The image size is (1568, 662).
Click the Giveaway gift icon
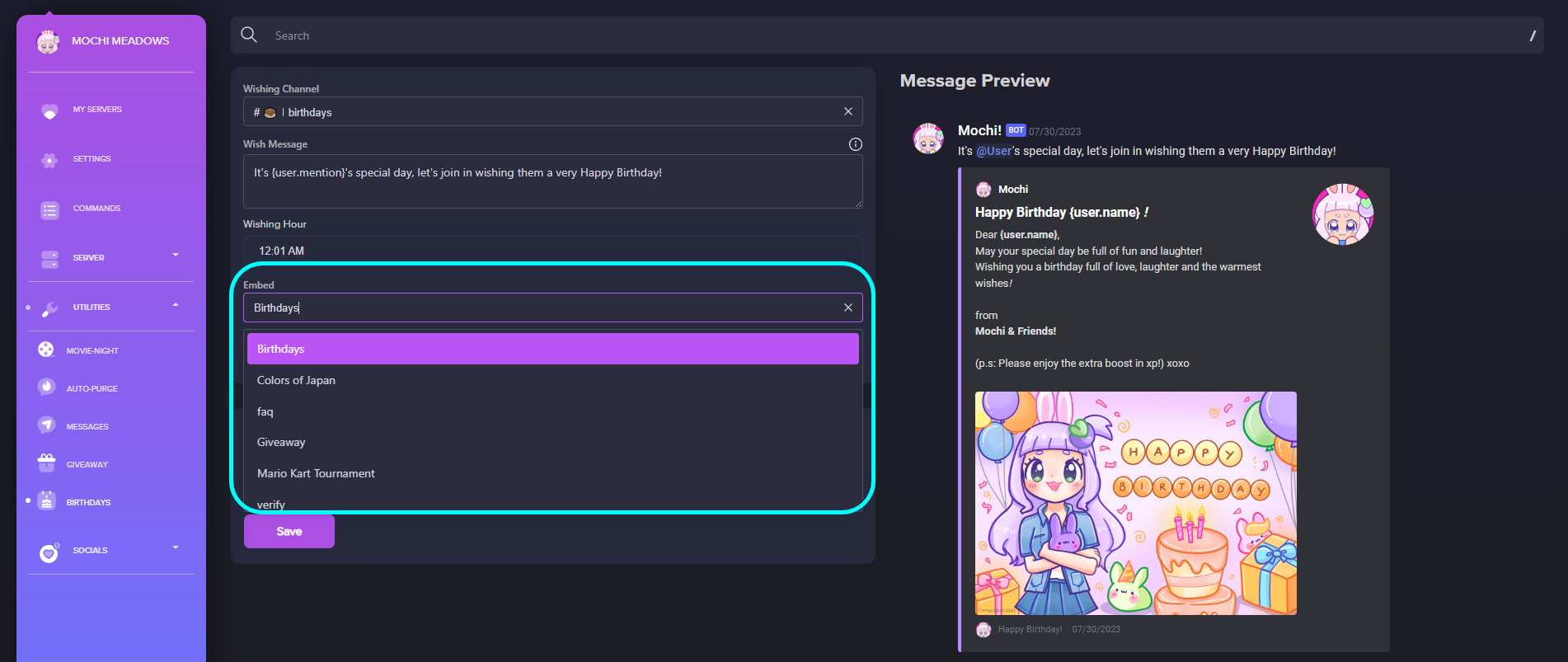click(x=46, y=463)
